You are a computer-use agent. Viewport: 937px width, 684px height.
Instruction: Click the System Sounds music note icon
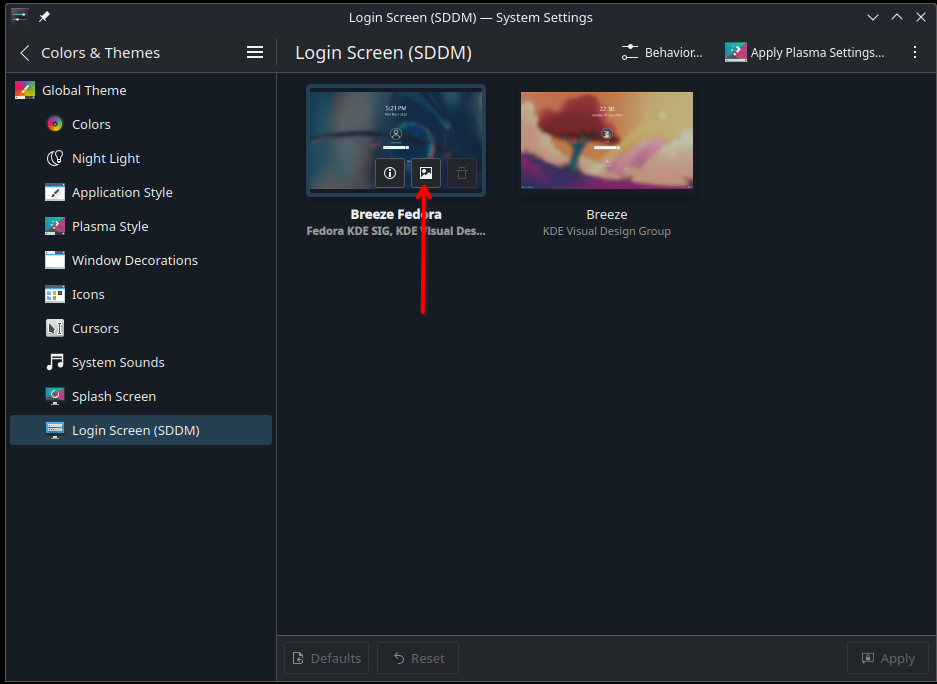point(55,363)
